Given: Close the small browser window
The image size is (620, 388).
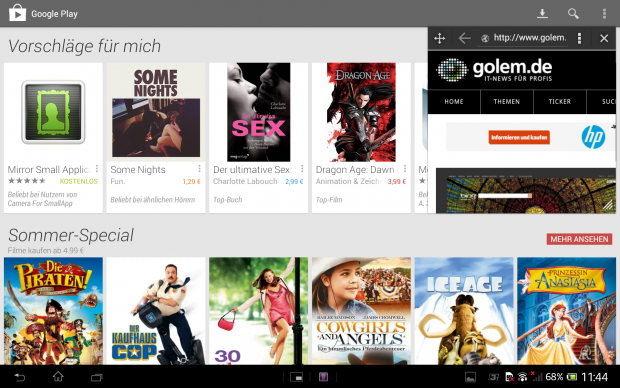Looking at the screenshot, I should pos(604,38).
